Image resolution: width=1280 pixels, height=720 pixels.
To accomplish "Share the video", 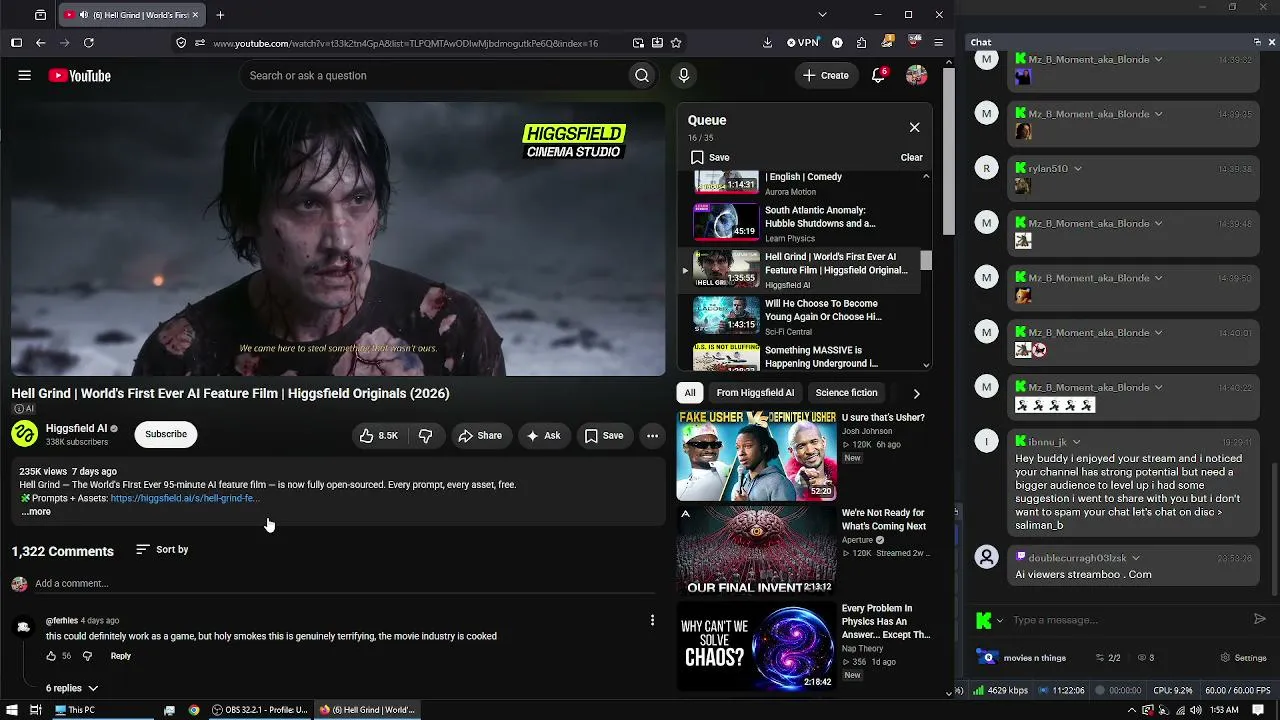I will click(x=480, y=435).
